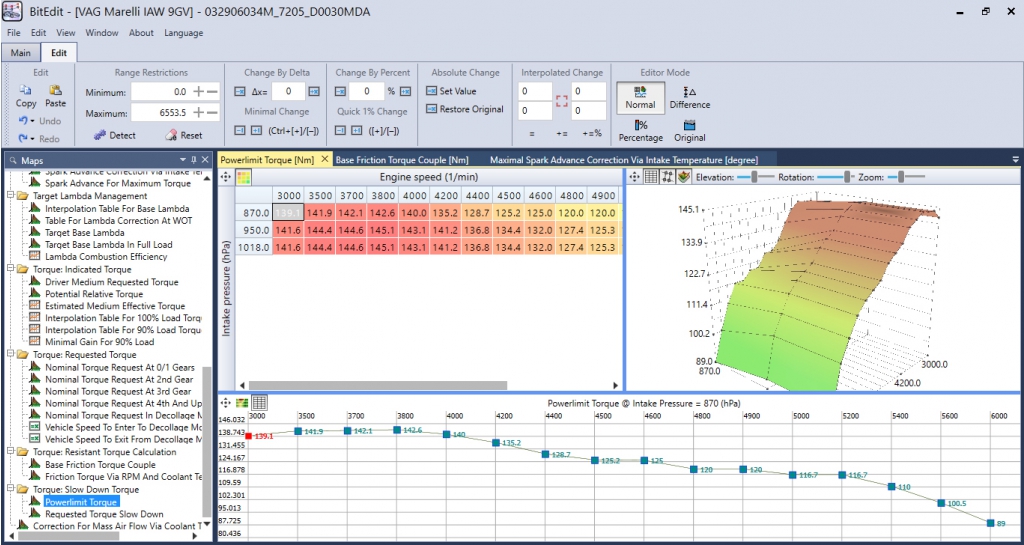Select Requested Torque Slow Down map
The image size is (1024, 545).
tap(104, 514)
